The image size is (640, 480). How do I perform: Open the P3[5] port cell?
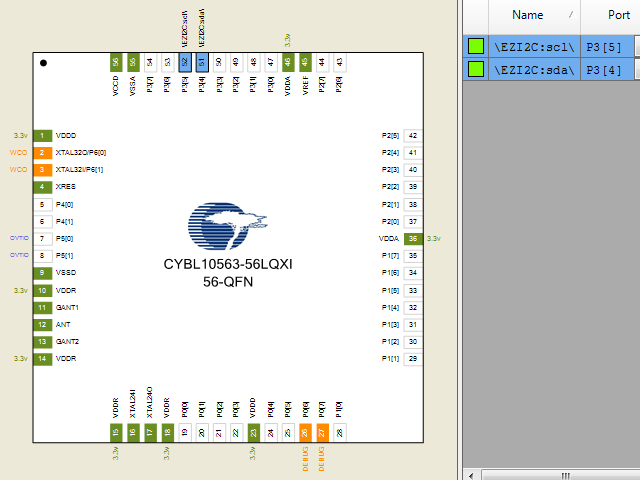pos(607,47)
